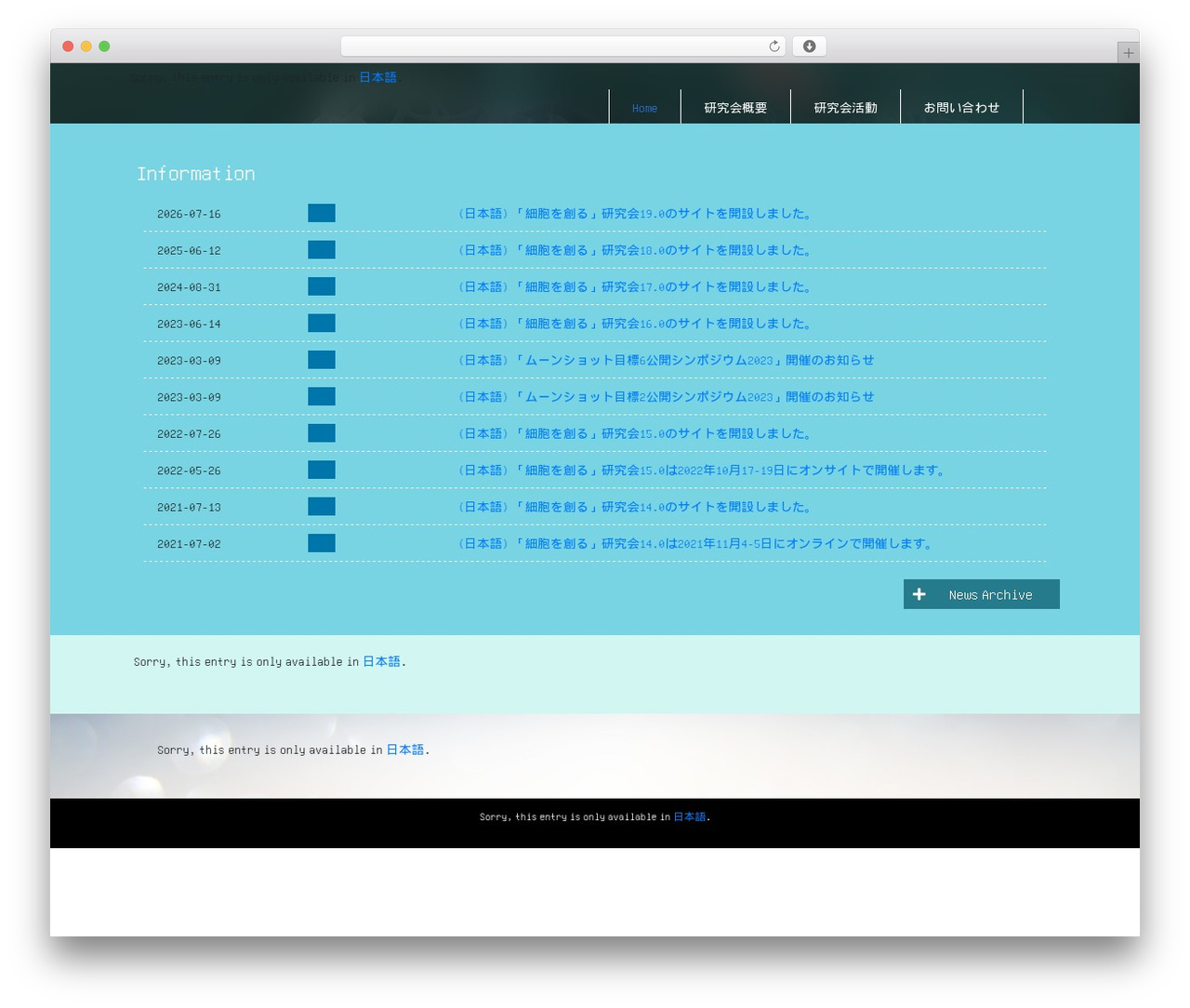Add a new browser tab
Viewport: 1190px width, 1008px height.
pos(1128,53)
